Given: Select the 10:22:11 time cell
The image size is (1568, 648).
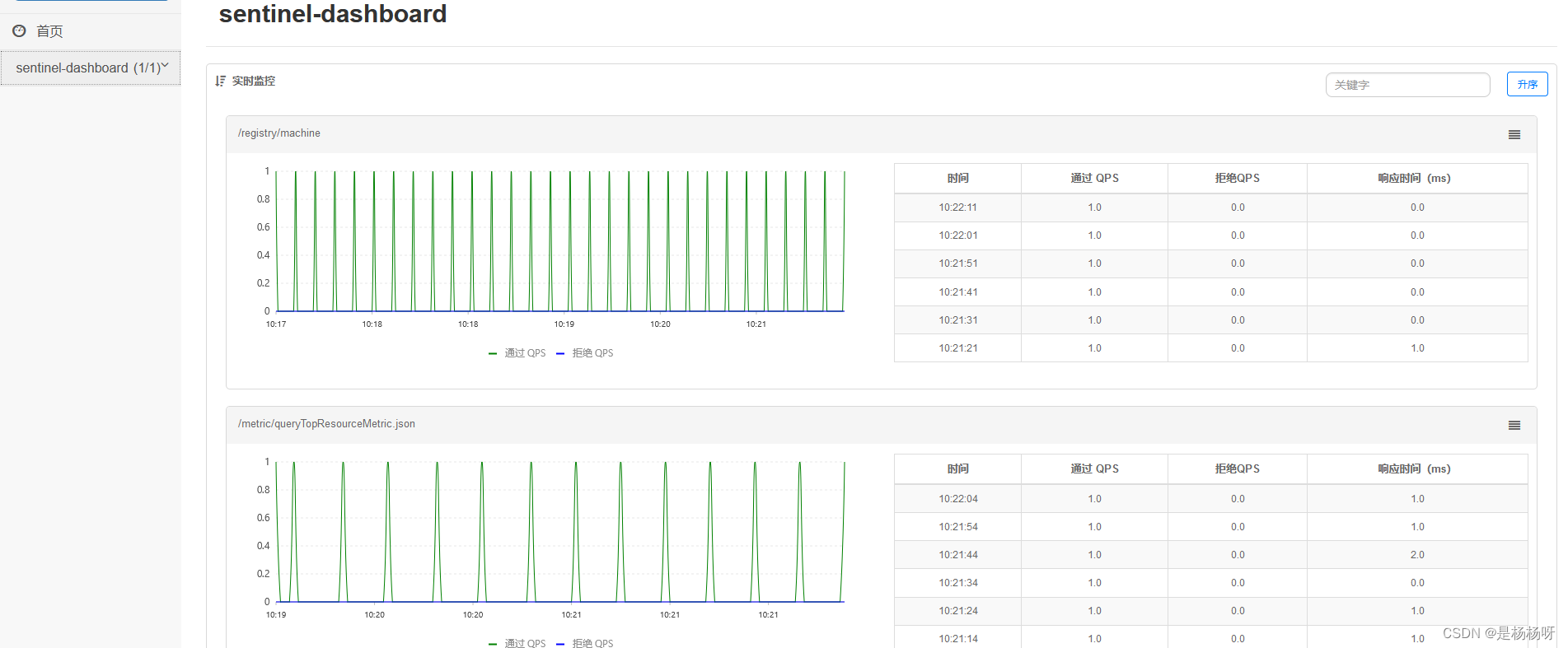Looking at the screenshot, I should pos(957,207).
